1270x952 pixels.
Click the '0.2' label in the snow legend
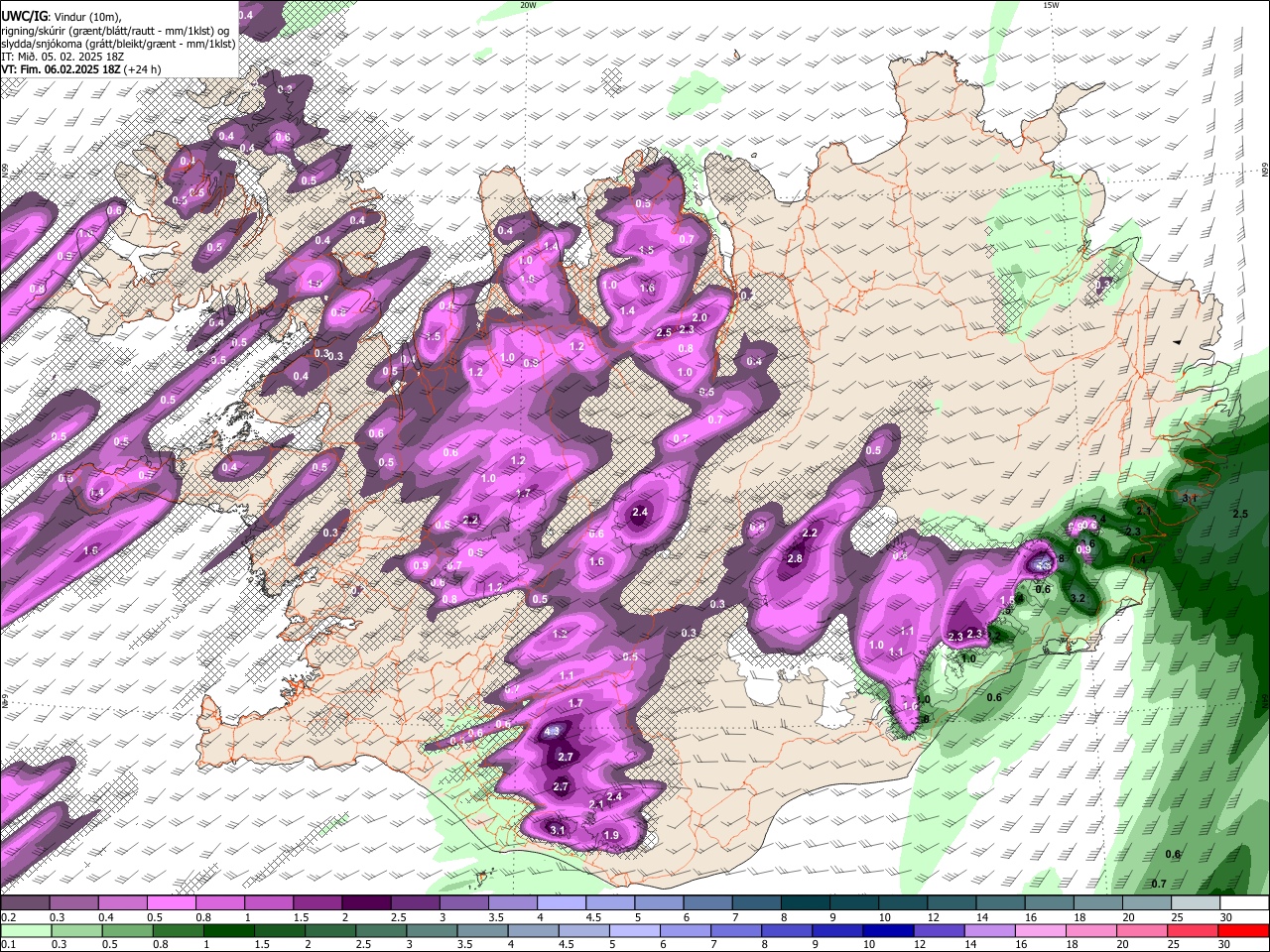tap(8, 917)
